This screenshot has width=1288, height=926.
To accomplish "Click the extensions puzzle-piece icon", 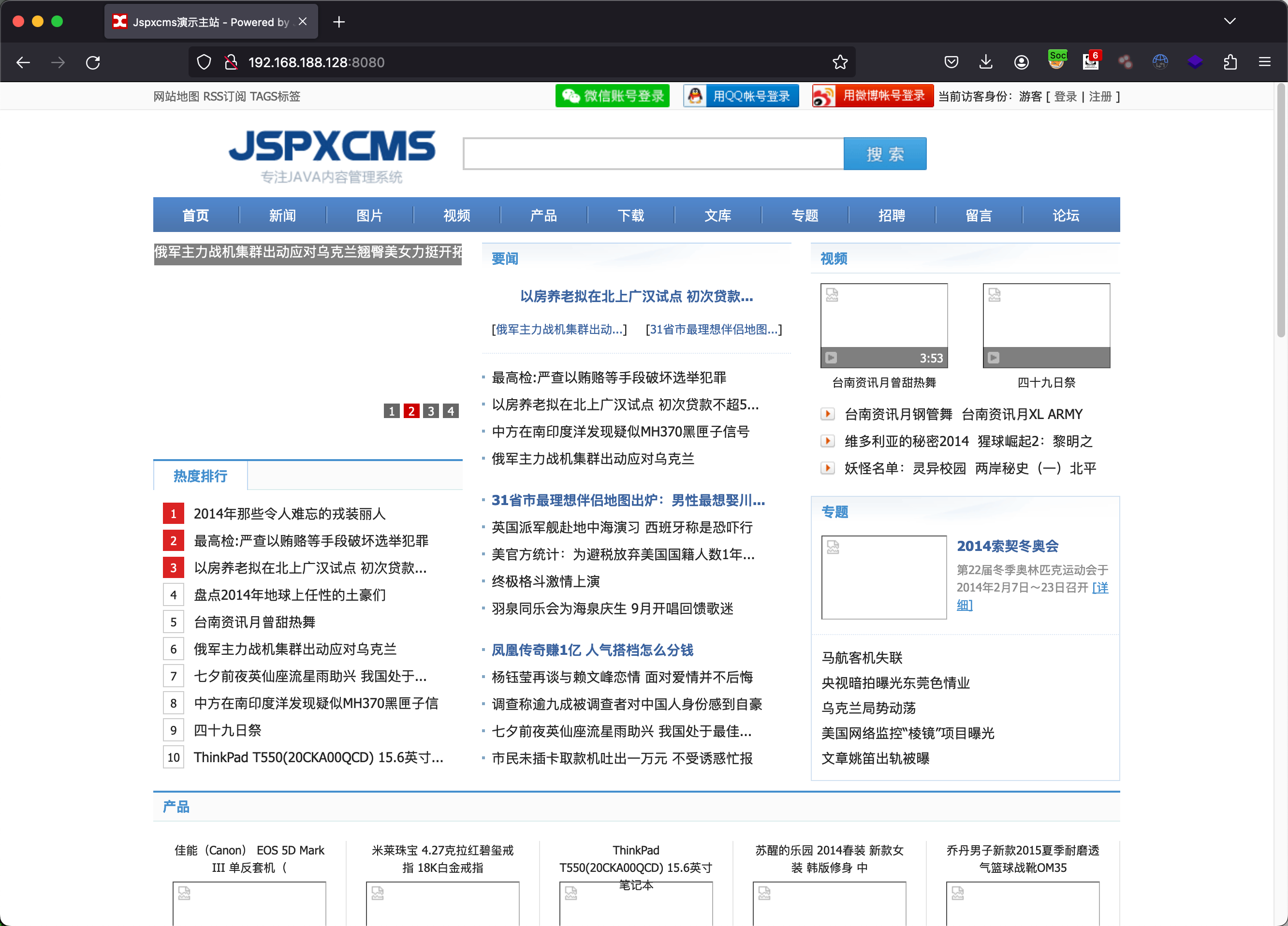I will pyautogui.click(x=1229, y=62).
